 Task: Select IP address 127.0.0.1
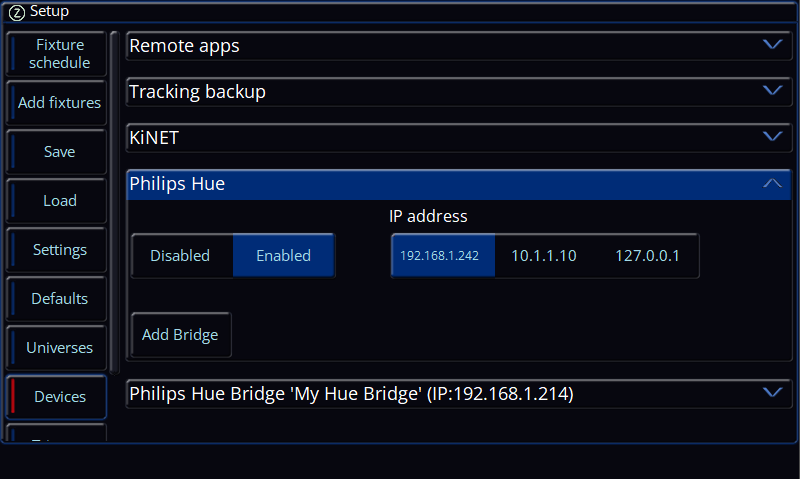click(x=647, y=256)
